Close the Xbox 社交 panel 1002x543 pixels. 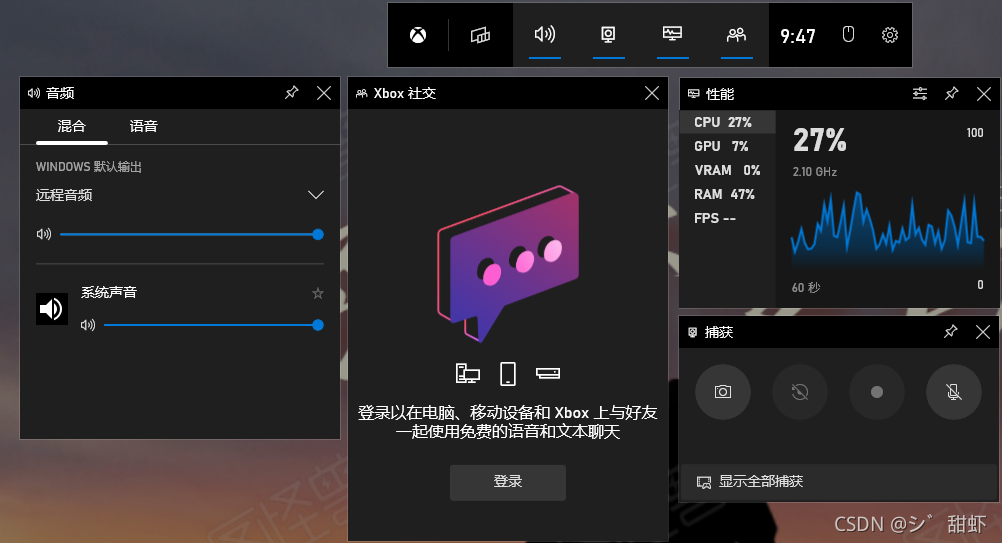652,93
